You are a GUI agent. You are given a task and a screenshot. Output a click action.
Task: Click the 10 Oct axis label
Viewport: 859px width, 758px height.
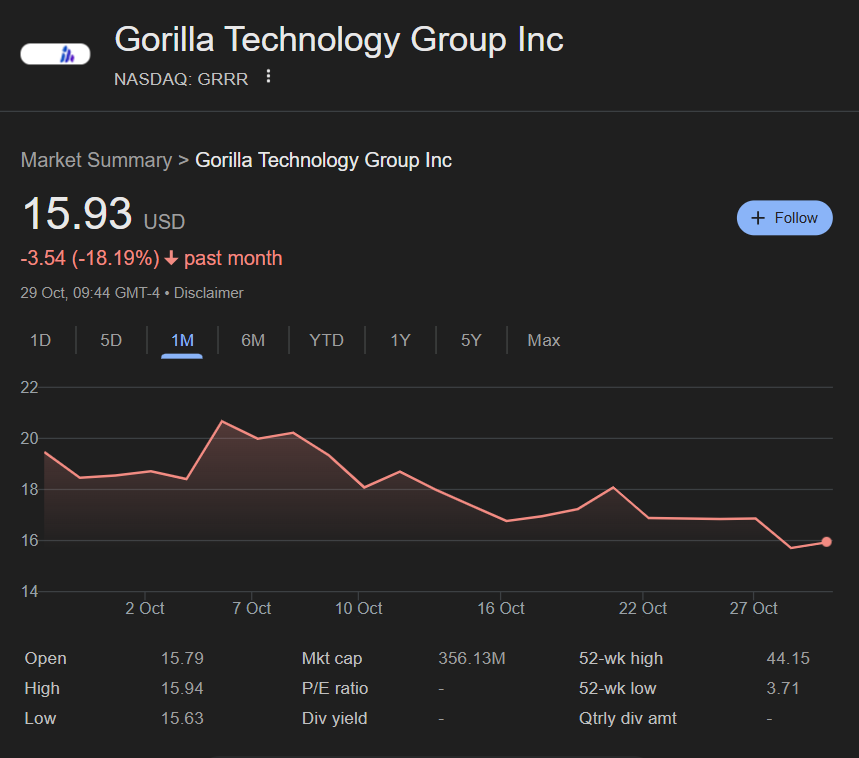pyautogui.click(x=358, y=608)
